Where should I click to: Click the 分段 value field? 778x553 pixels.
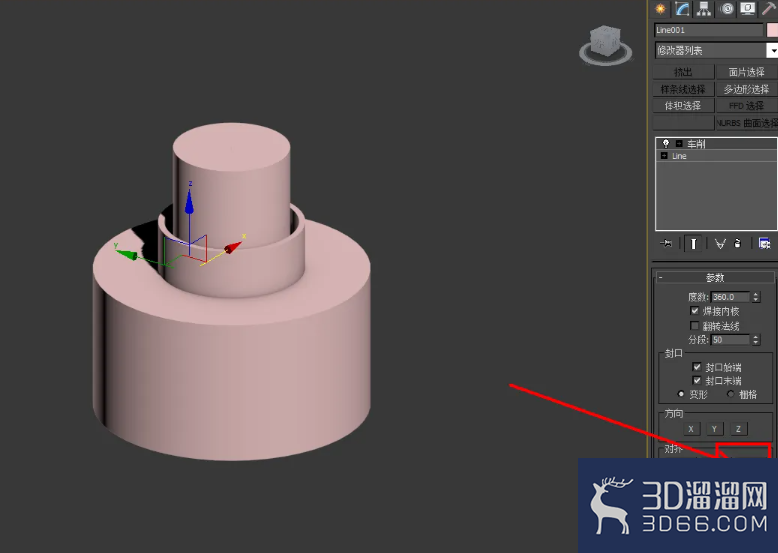tap(730, 340)
